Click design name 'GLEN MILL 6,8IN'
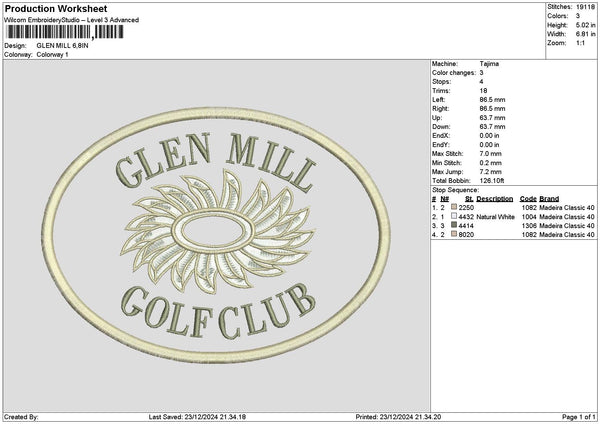Viewport: 600px width, 424px height. click(x=62, y=46)
